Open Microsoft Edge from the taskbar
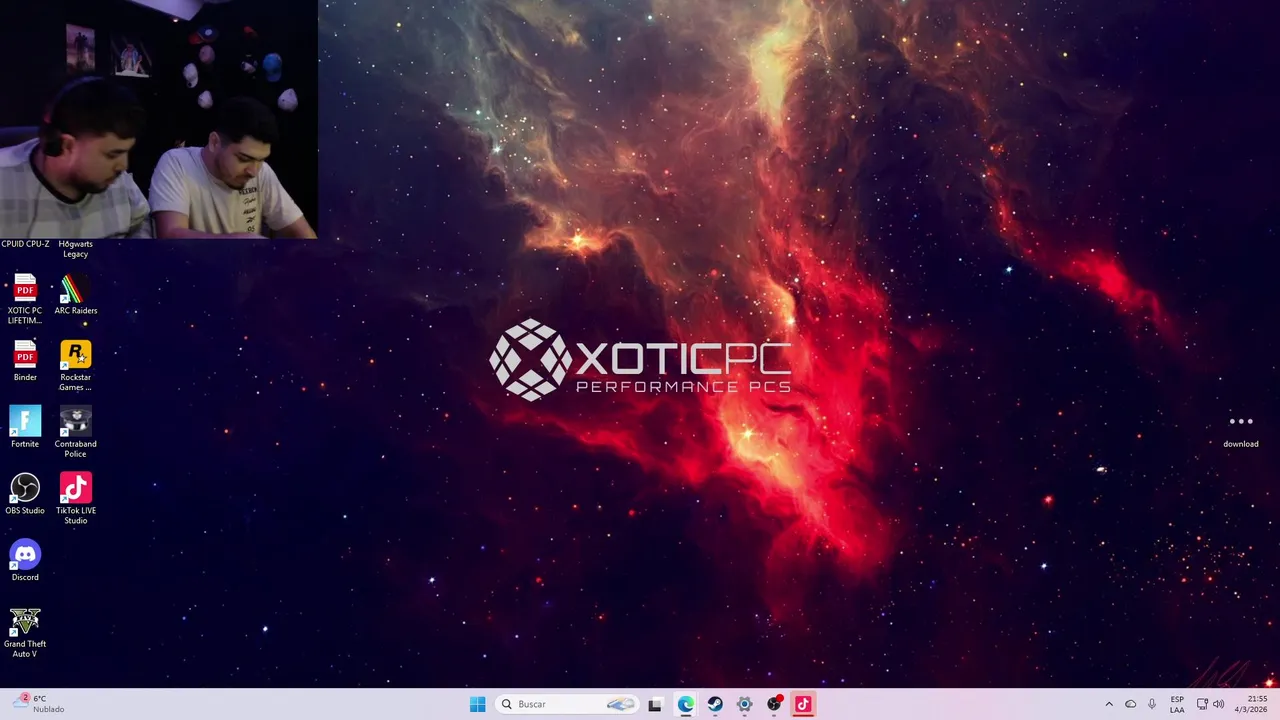The height and width of the screenshot is (720, 1280). [x=685, y=704]
